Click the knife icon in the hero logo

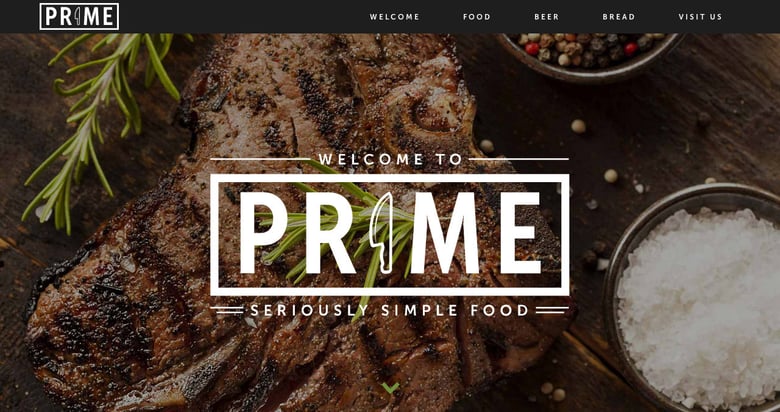[x=385, y=233]
